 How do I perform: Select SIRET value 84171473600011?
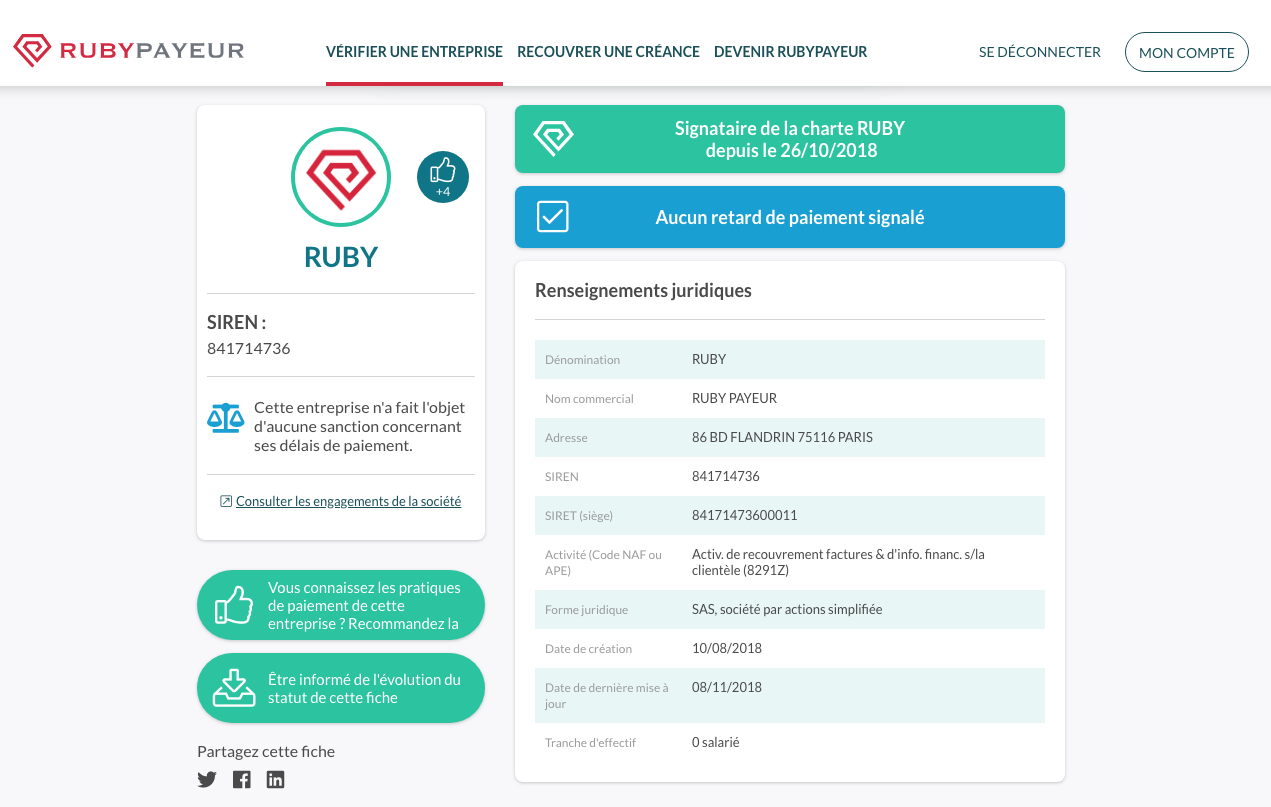(745, 515)
